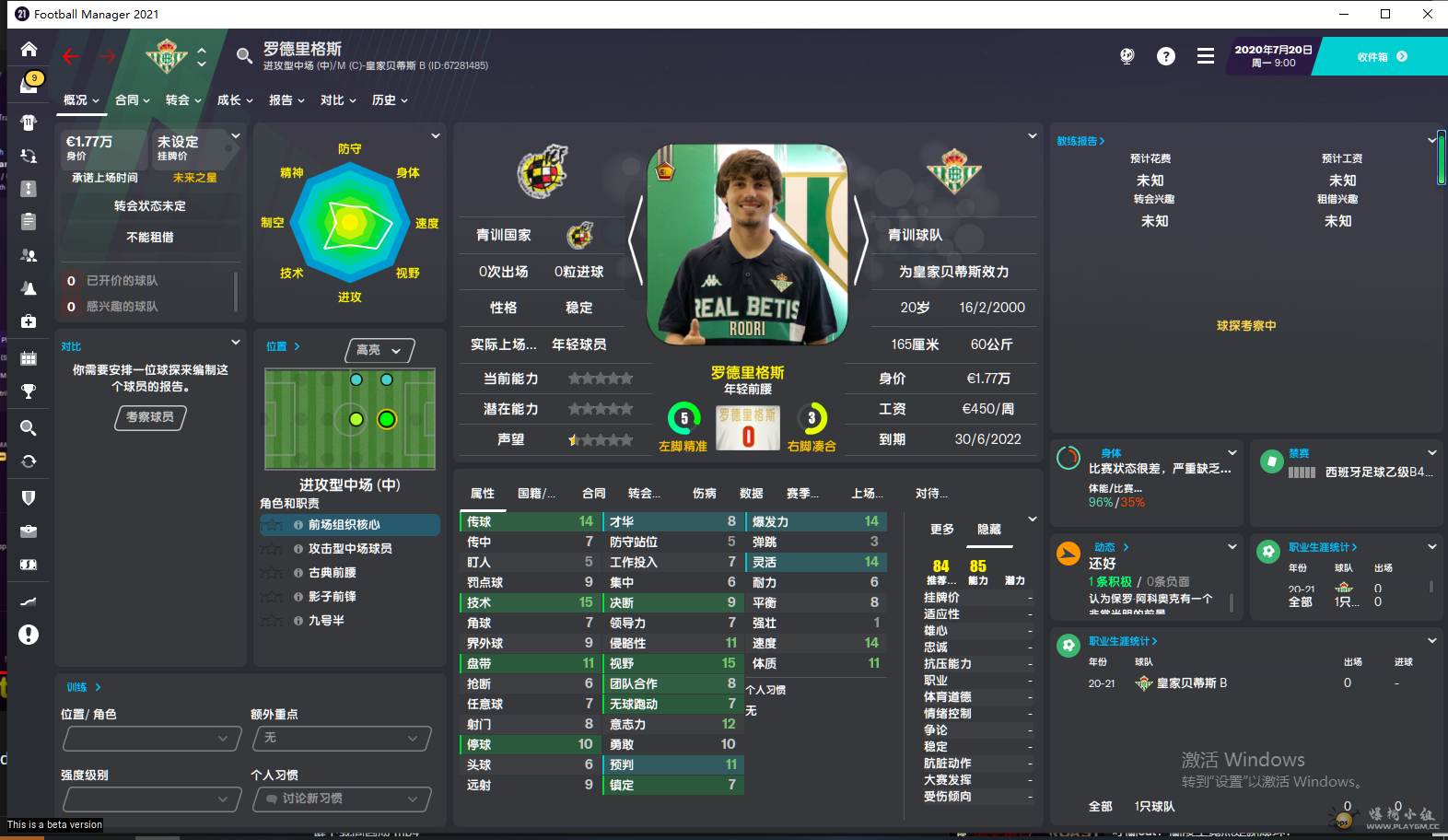The image size is (1448, 840).
Task: Open the schedule calendar sidebar icon
Action: point(29,358)
